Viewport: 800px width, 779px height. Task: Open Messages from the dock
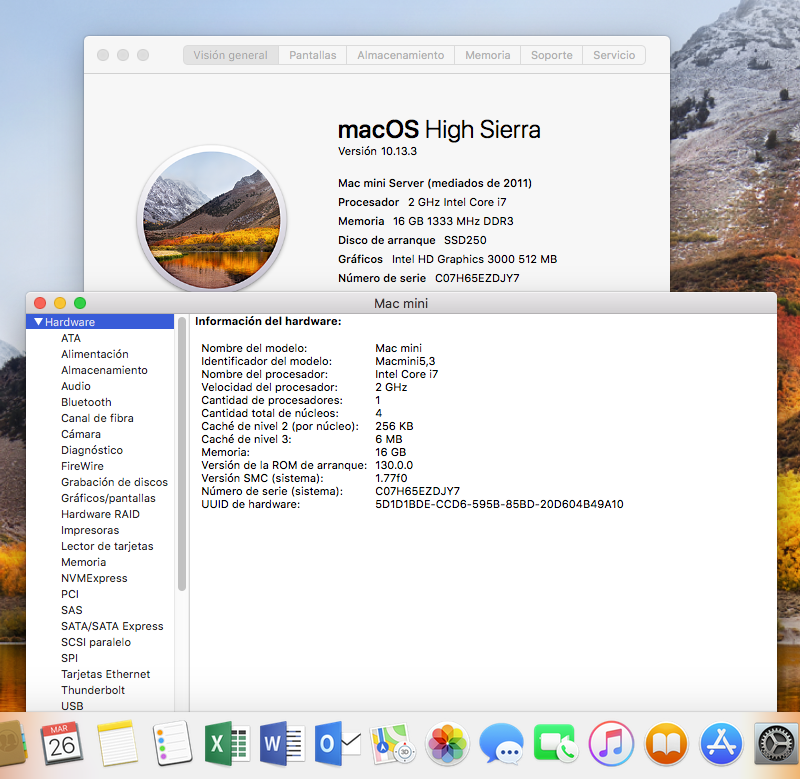click(501, 744)
